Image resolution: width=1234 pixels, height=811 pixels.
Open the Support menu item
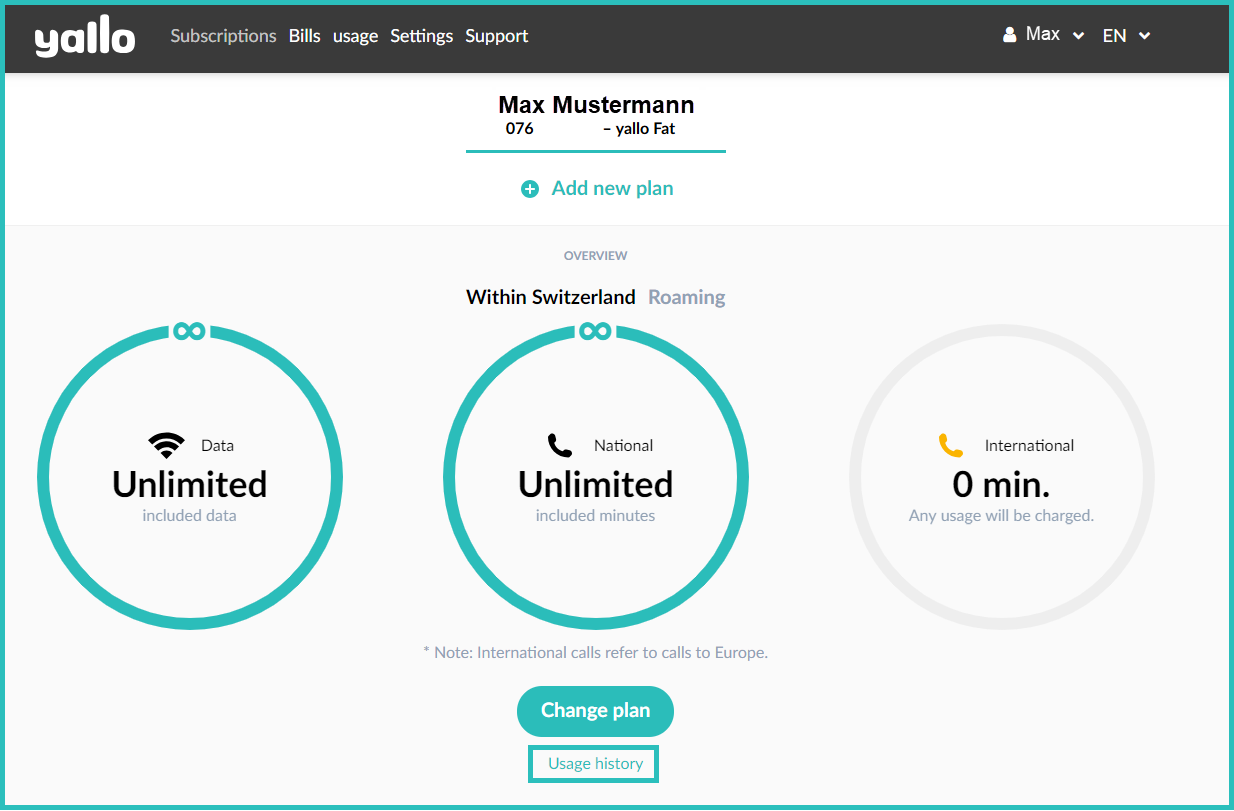[x=497, y=36]
